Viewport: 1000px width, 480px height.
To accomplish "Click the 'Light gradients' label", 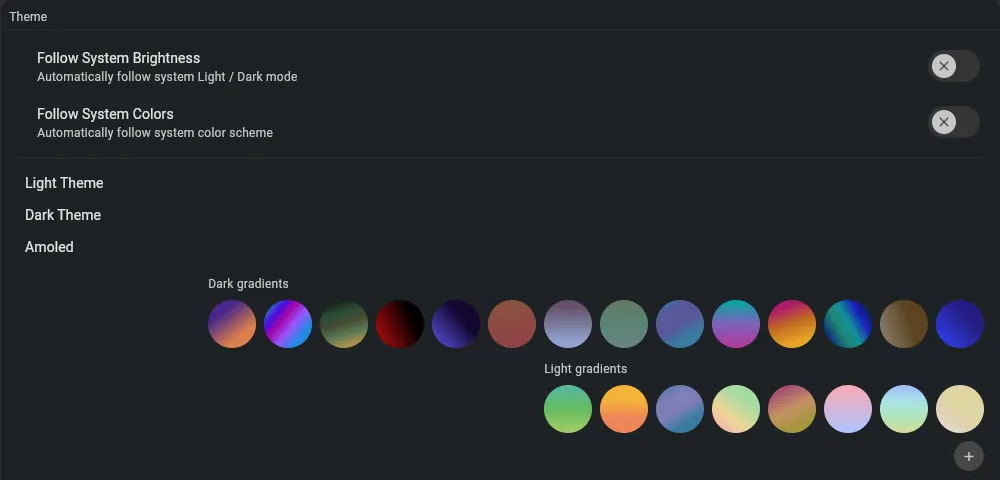I will pos(585,368).
